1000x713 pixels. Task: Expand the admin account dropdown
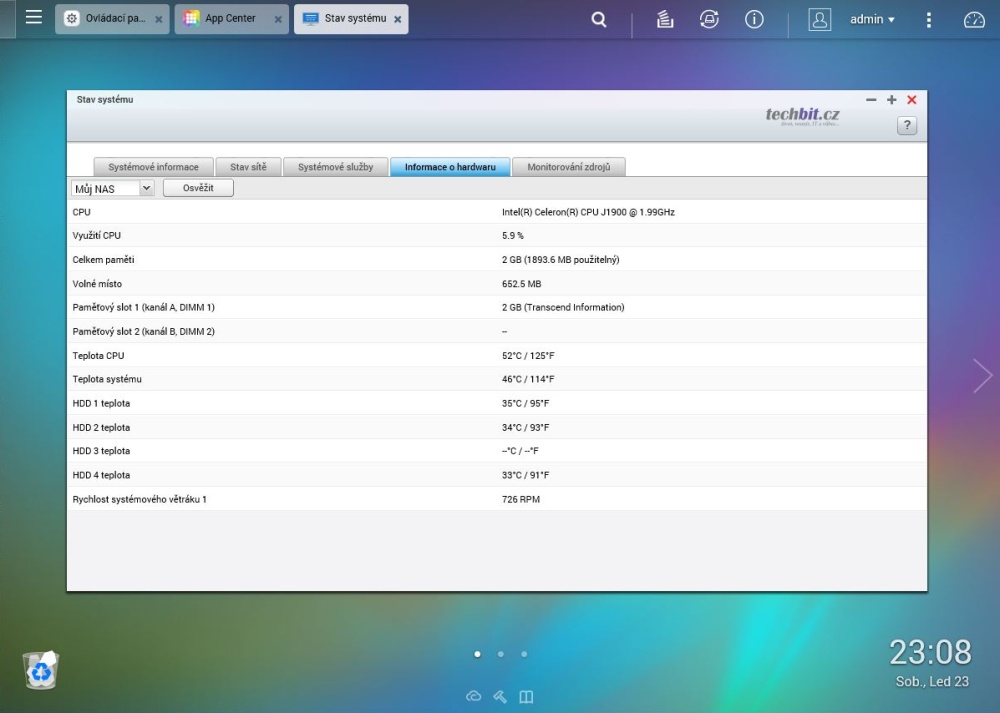pyautogui.click(x=872, y=19)
